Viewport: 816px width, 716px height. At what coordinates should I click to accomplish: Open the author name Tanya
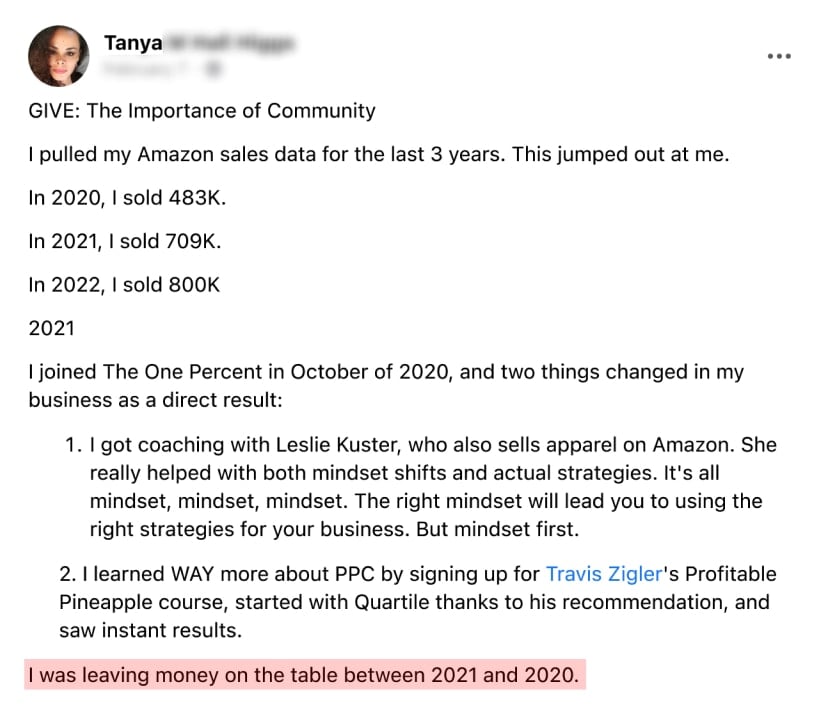[133, 43]
